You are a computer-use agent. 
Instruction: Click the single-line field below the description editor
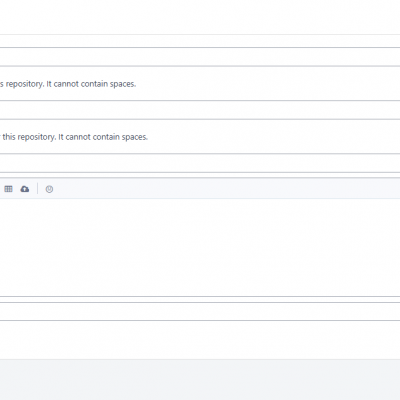pyautogui.click(x=200, y=312)
